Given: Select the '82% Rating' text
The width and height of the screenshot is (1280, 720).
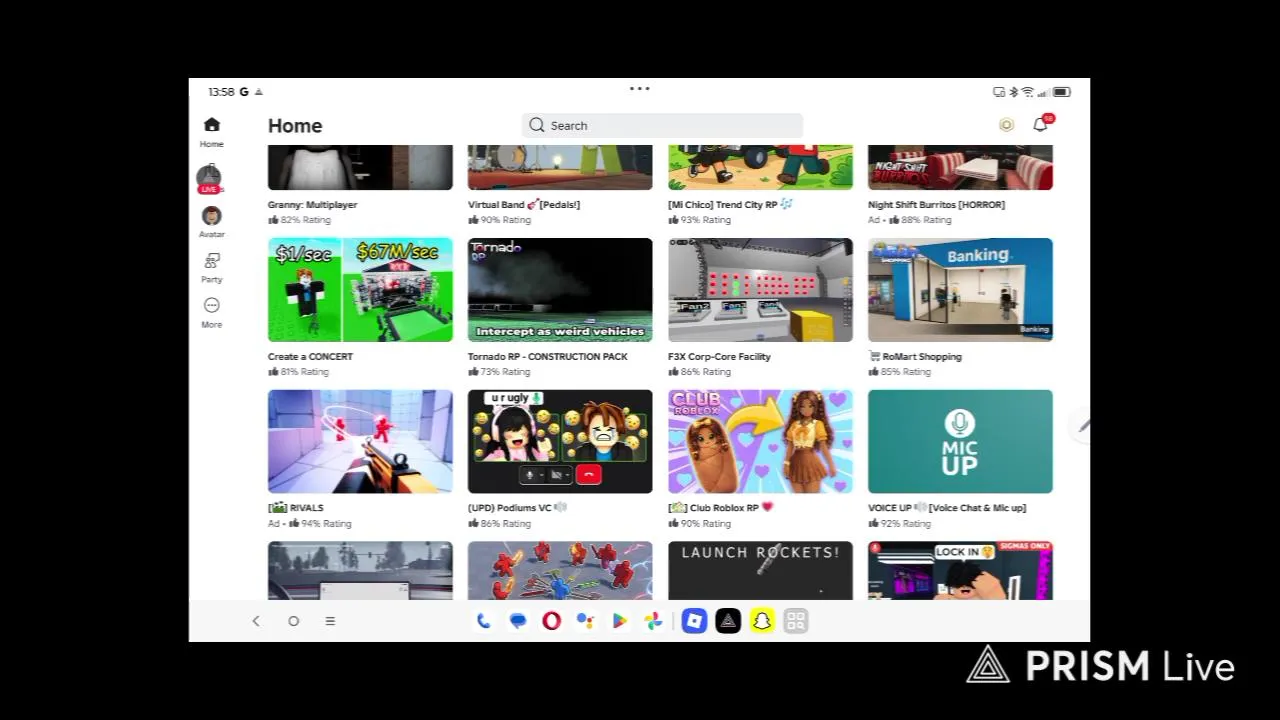Looking at the screenshot, I should pyautogui.click(x=305, y=220).
